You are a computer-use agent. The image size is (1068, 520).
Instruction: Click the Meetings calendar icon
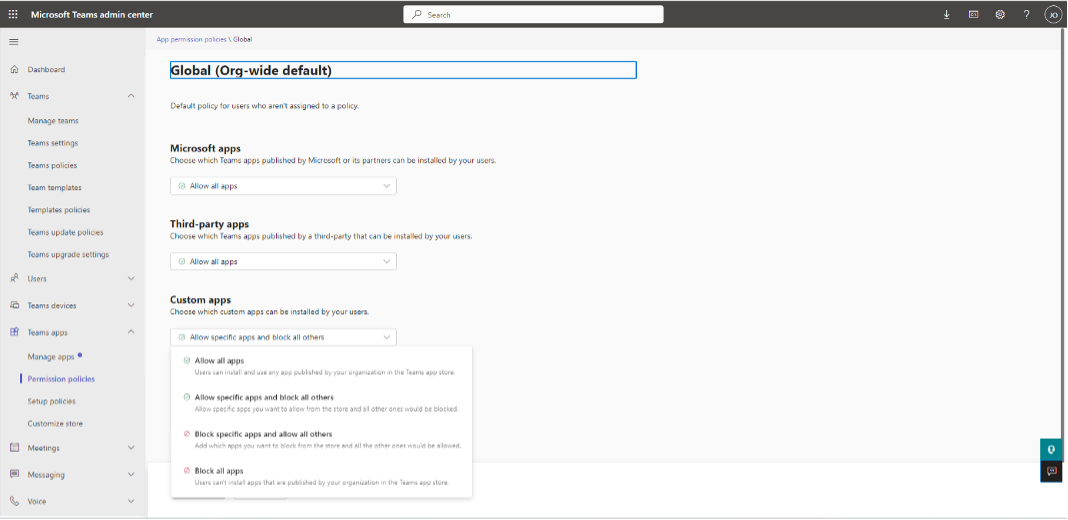coord(14,448)
